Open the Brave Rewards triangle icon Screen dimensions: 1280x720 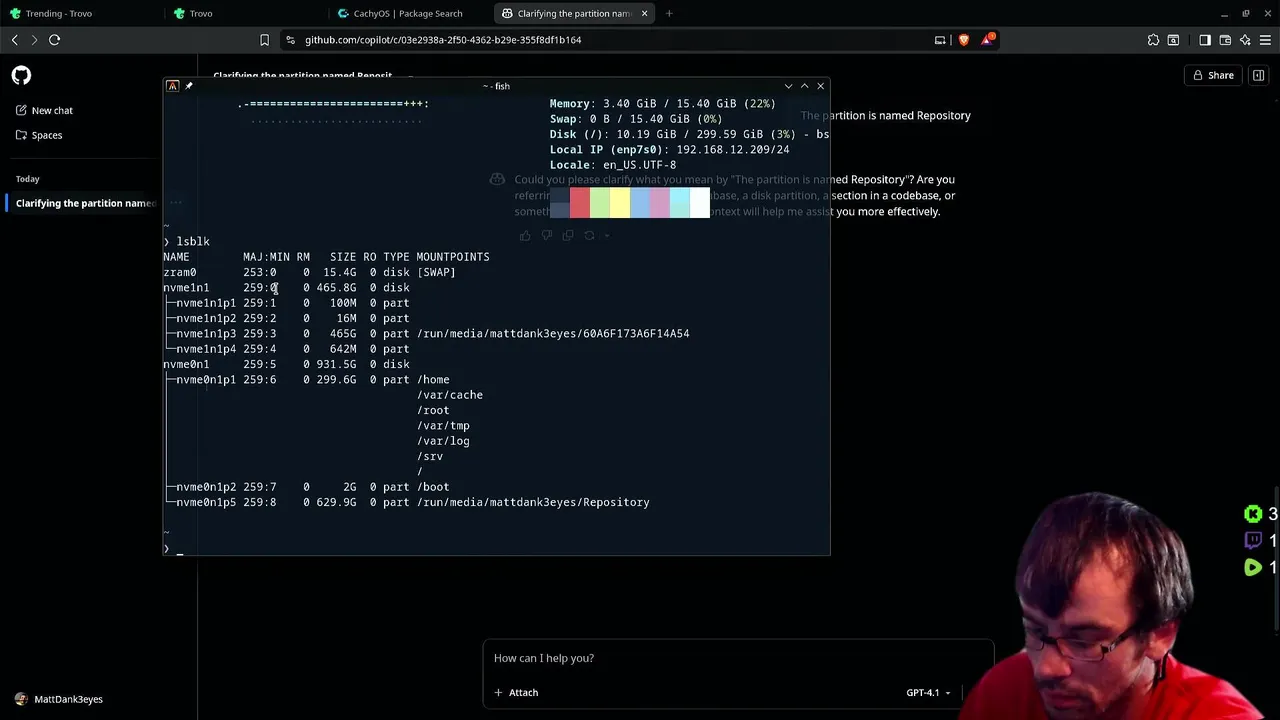click(x=988, y=40)
